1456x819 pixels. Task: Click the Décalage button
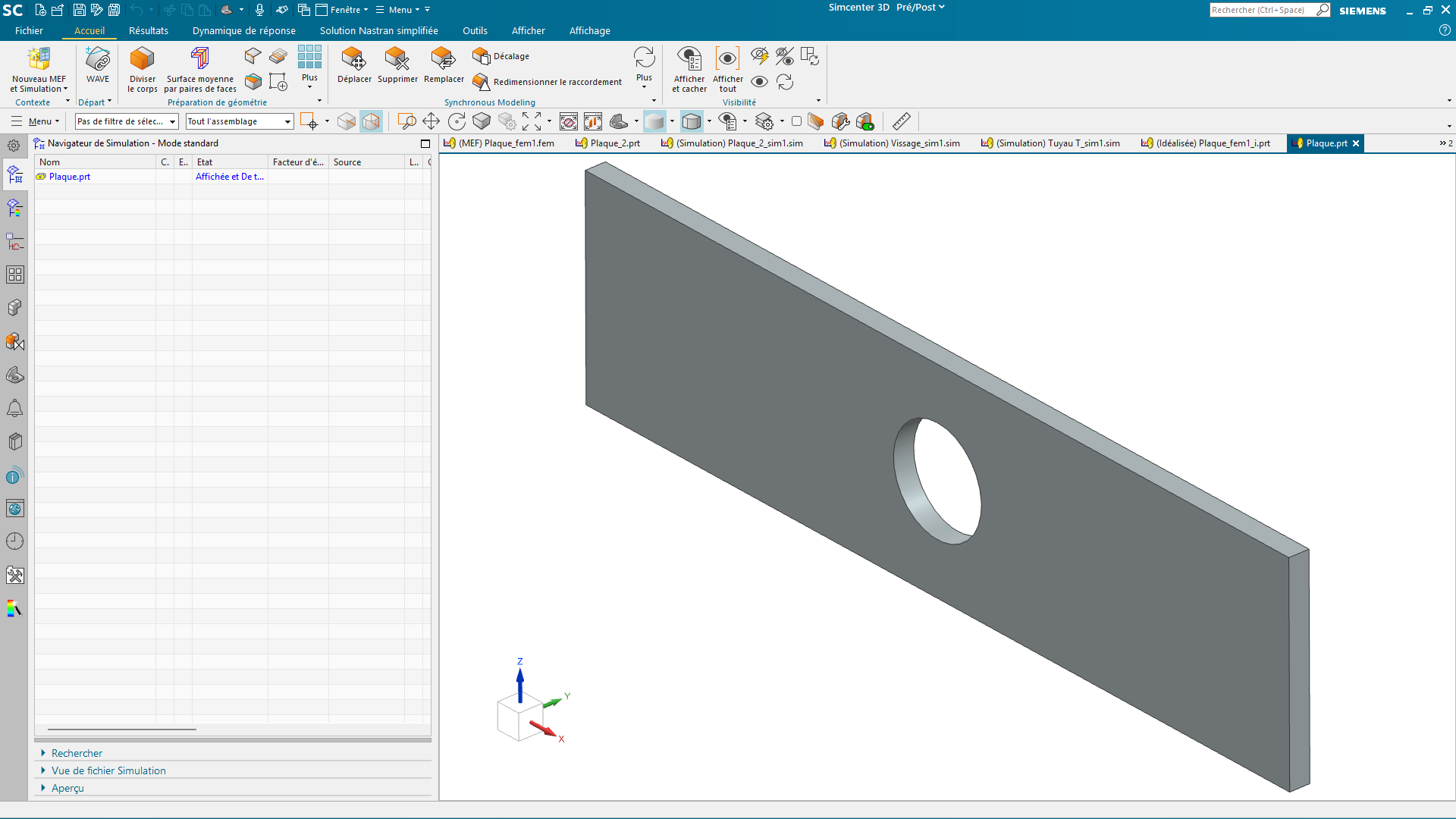(501, 56)
